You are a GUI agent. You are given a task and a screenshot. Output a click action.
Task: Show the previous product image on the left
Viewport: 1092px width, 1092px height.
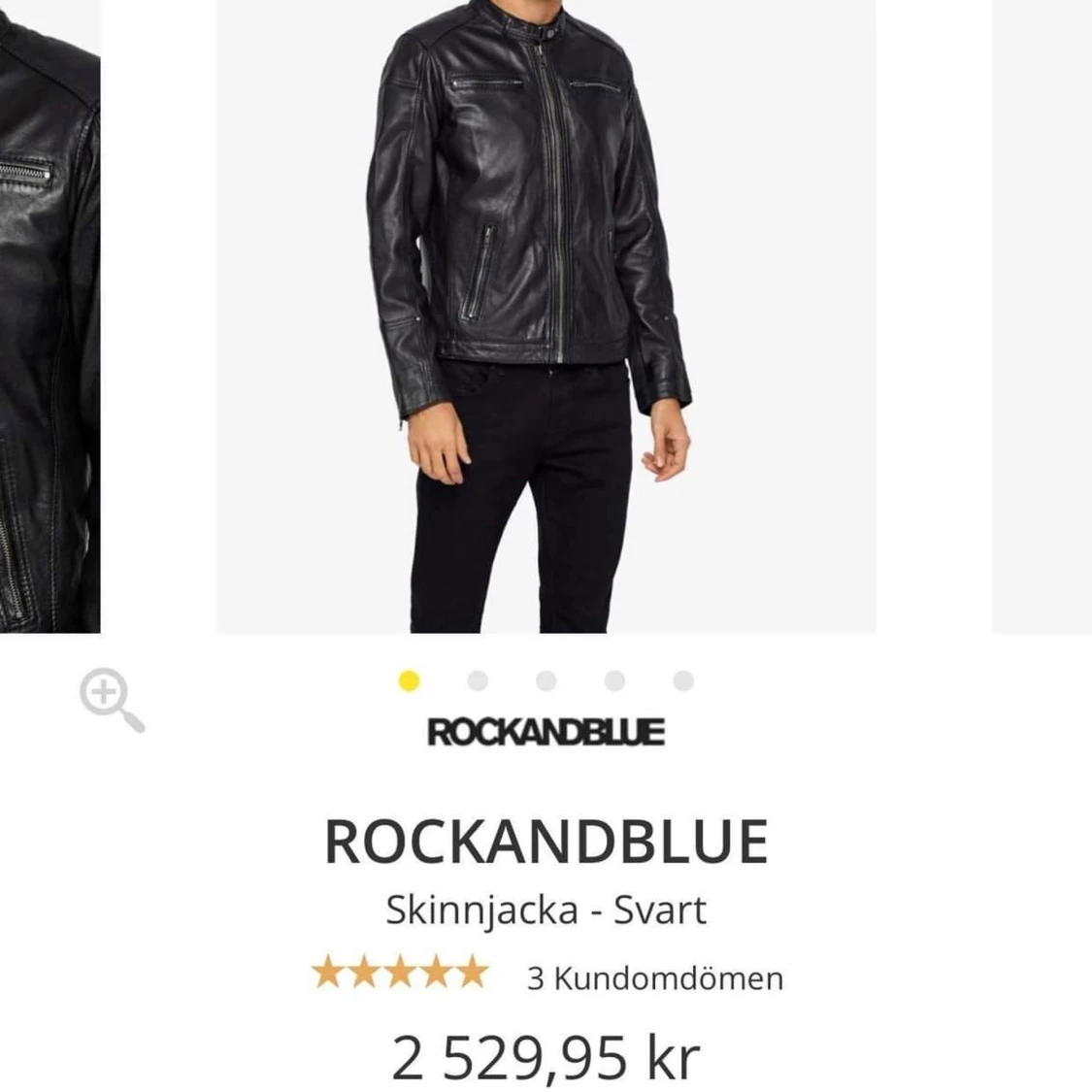49,320
